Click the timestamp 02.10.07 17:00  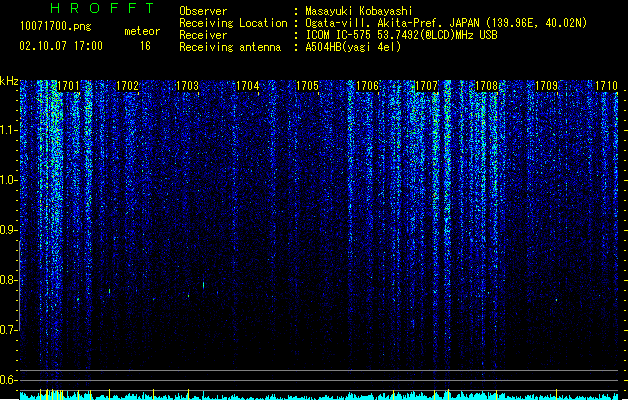click(x=61, y=46)
